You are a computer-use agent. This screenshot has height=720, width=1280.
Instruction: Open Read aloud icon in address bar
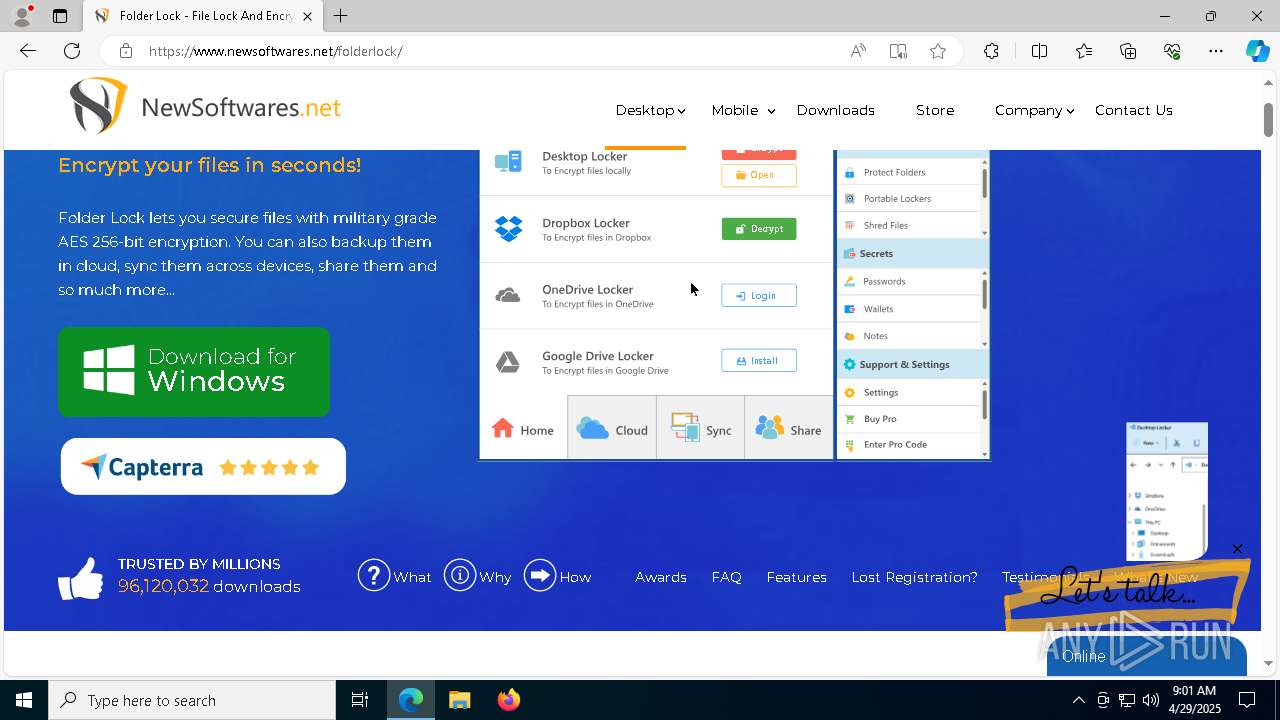pyautogui.click(x=858, y=51)
